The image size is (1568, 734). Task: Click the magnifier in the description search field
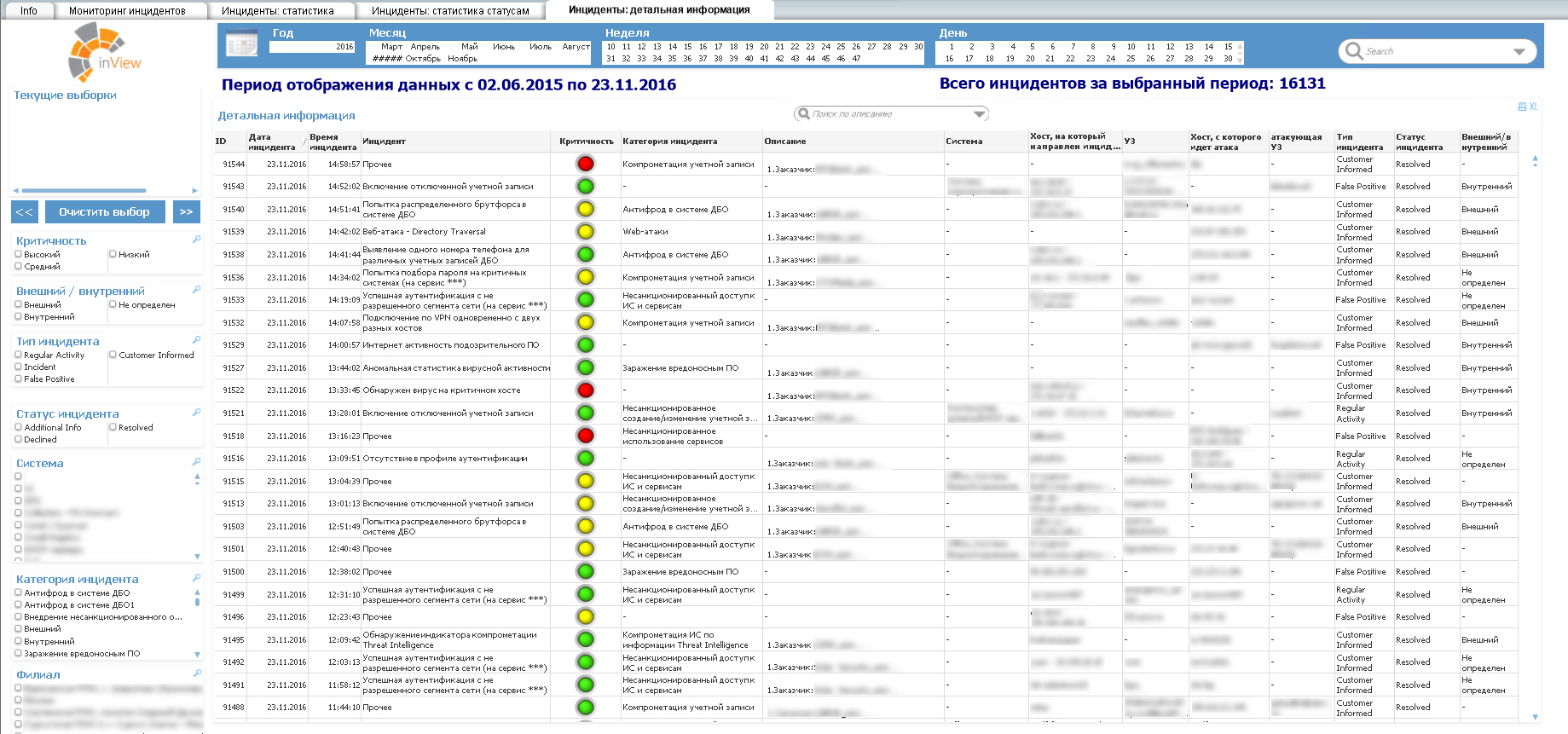tap(802, 113)
